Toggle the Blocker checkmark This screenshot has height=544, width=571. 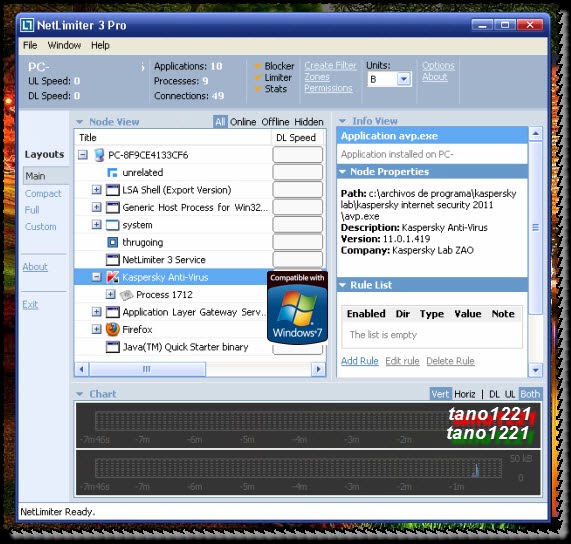point(258,66)
